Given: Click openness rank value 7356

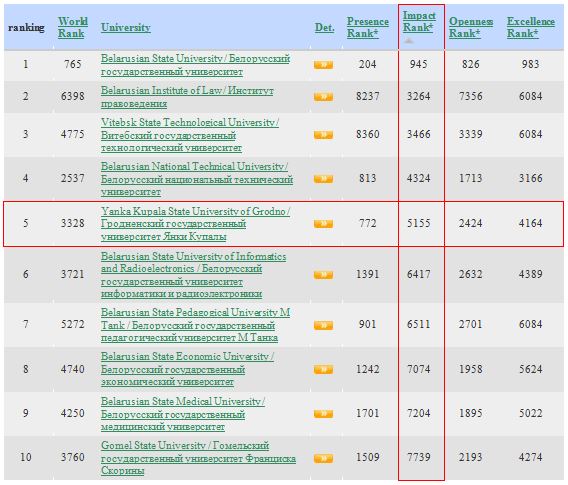Looking at the screenshot, I should coord(471,96).
